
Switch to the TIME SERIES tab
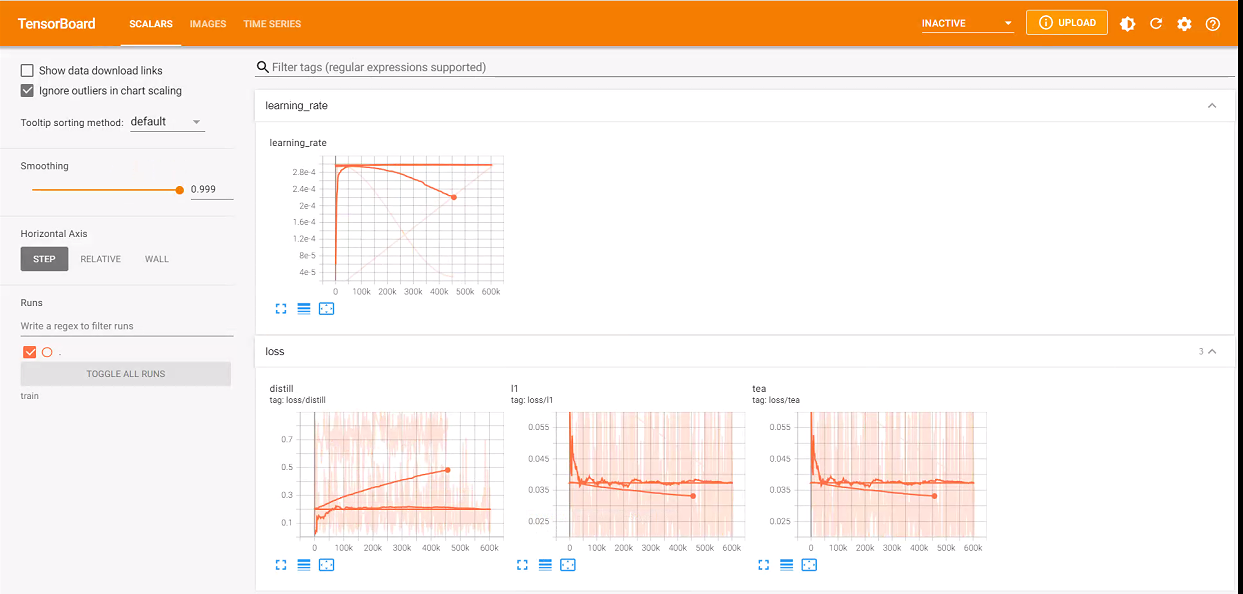click(272, 24)
